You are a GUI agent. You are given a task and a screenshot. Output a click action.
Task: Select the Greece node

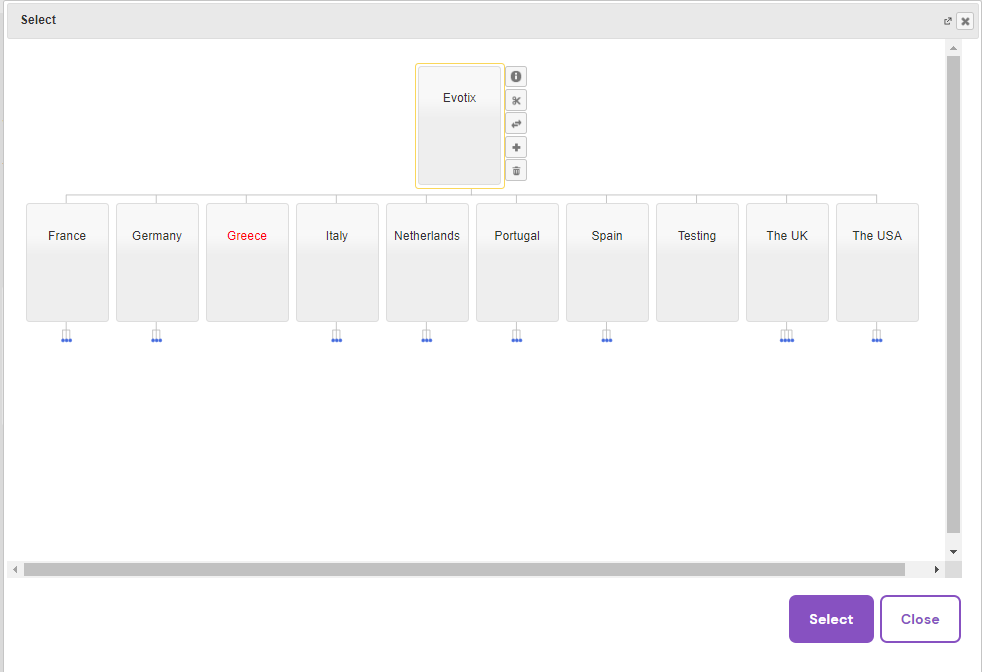coord(247,262)
